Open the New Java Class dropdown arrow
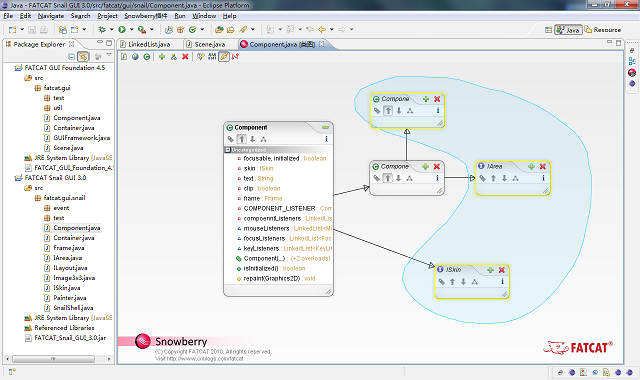 tap(202, 29)
